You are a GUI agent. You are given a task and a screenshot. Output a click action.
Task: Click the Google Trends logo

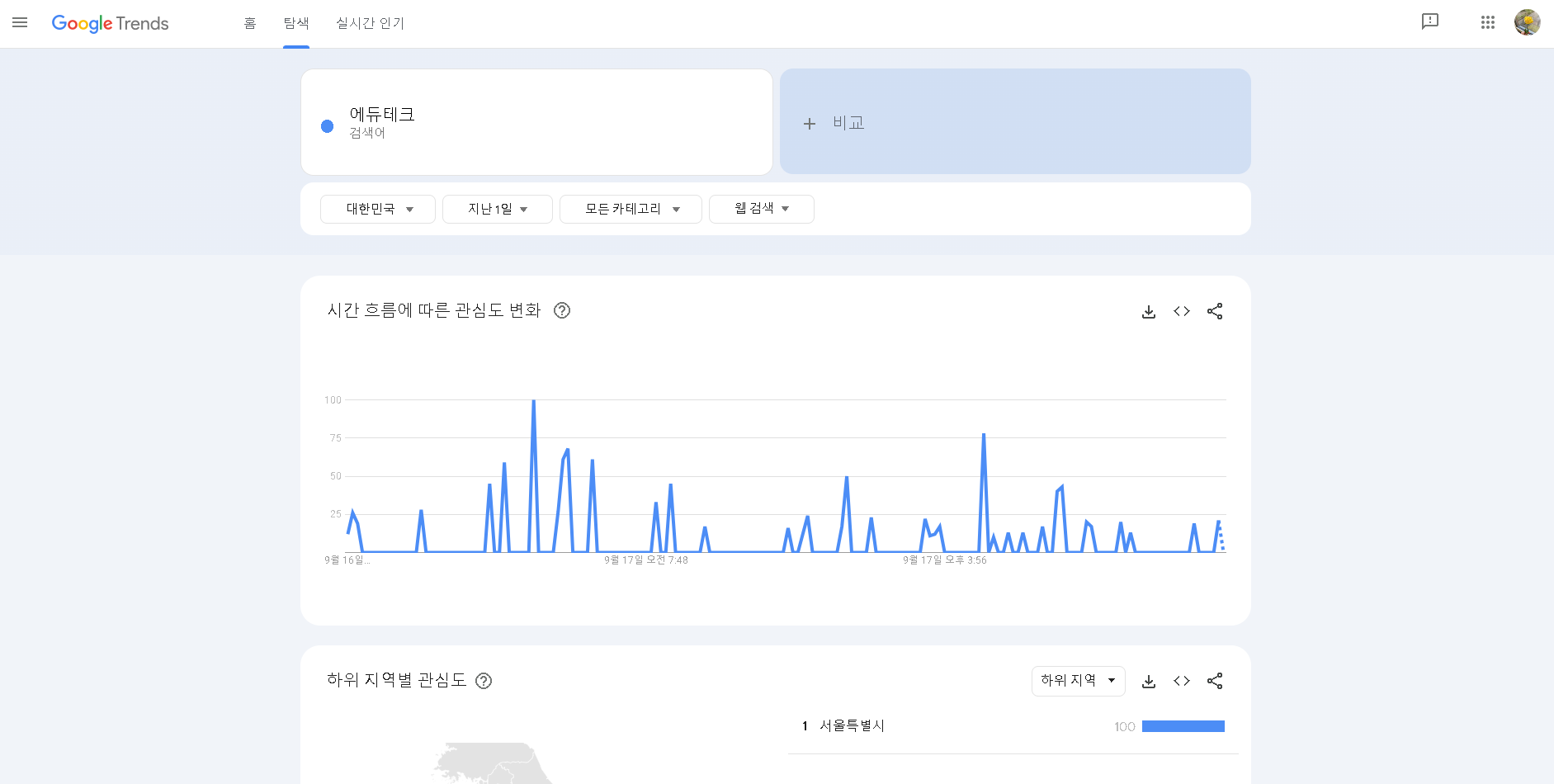[110, 23]
